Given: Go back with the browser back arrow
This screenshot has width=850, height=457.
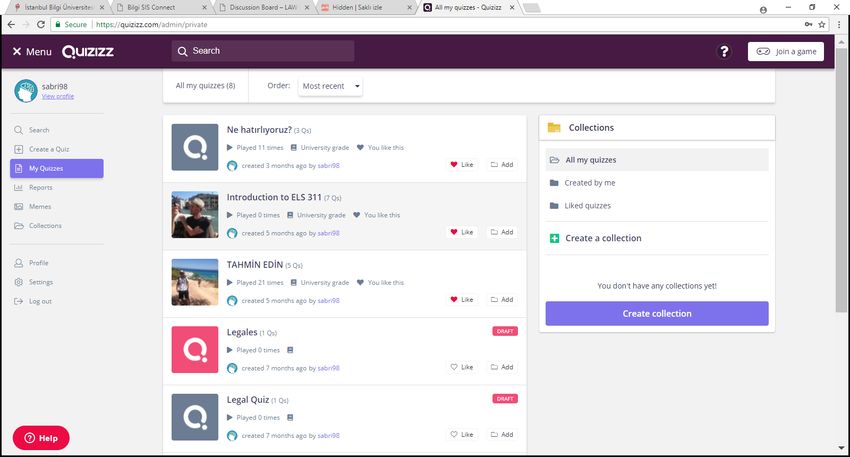Looking at the screenshot, I should [11, 24].
